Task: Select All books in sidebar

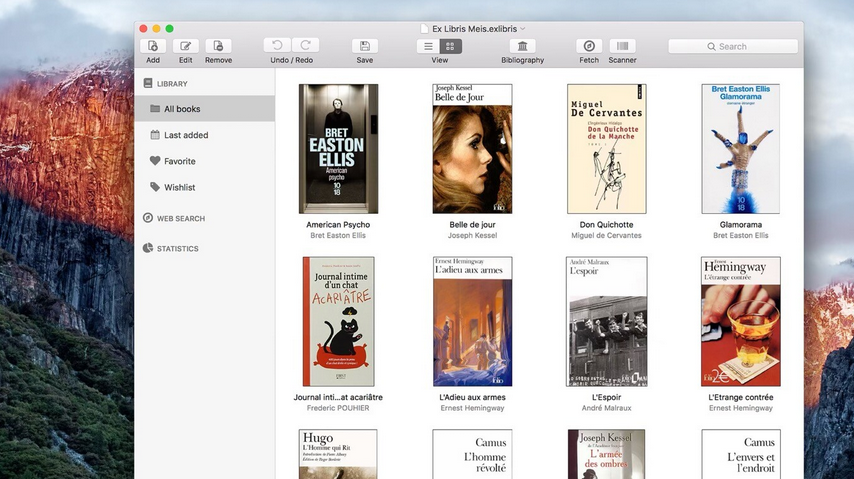Action: [205, 109]
